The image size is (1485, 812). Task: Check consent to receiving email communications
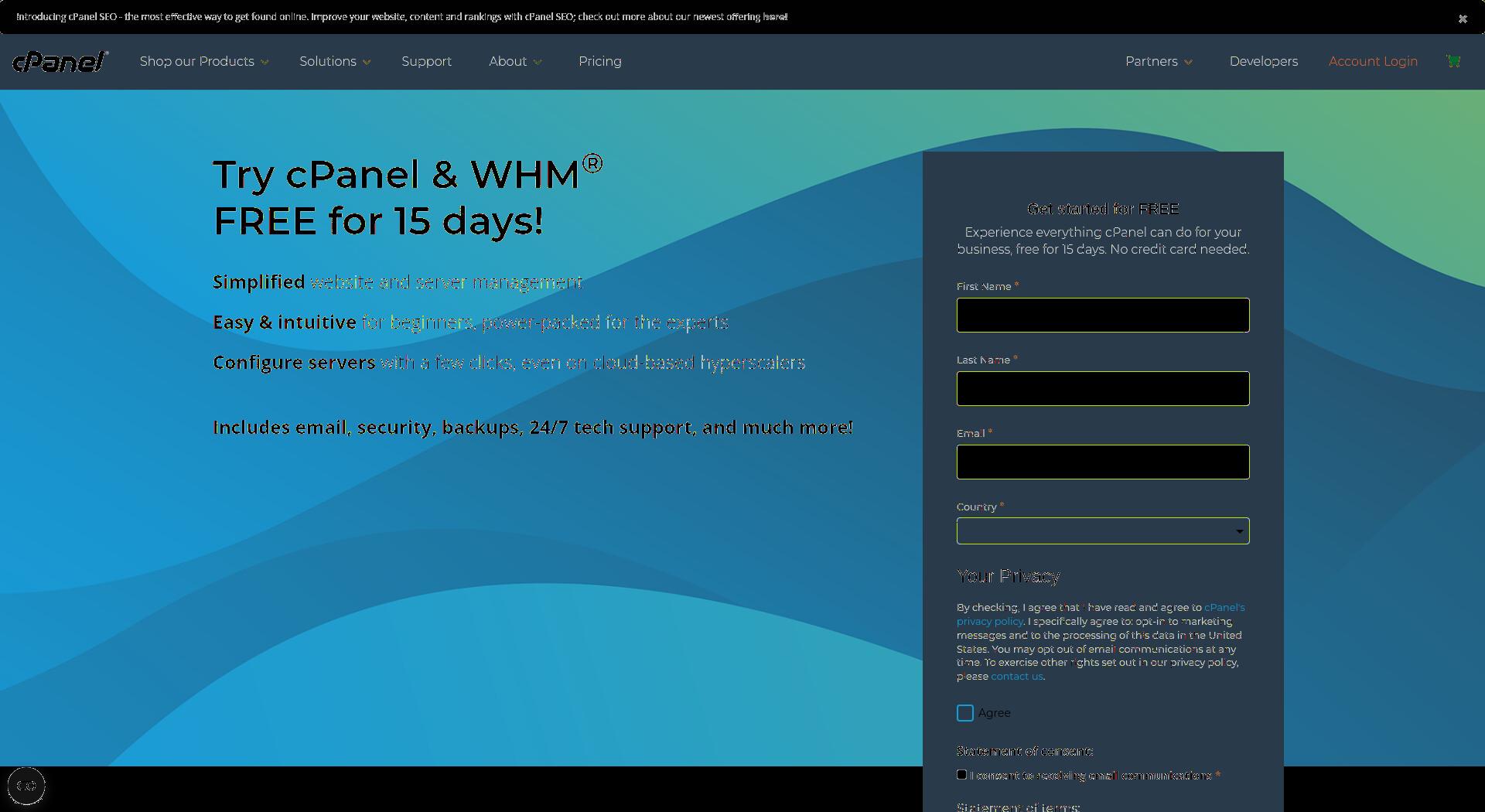(961, 774)
